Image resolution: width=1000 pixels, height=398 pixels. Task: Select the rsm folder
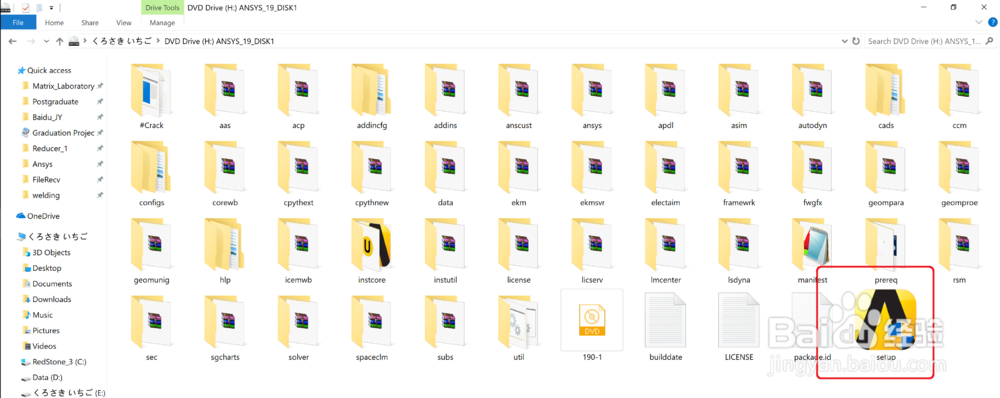coord(959,251)
